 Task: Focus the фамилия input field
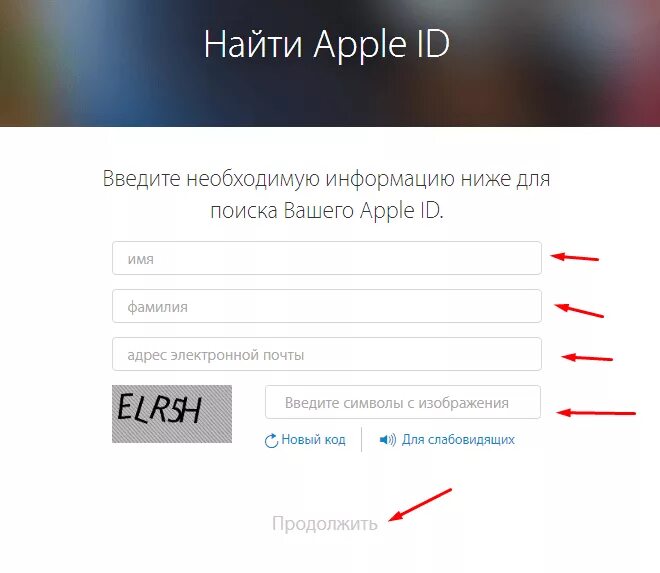coord(327,306)
